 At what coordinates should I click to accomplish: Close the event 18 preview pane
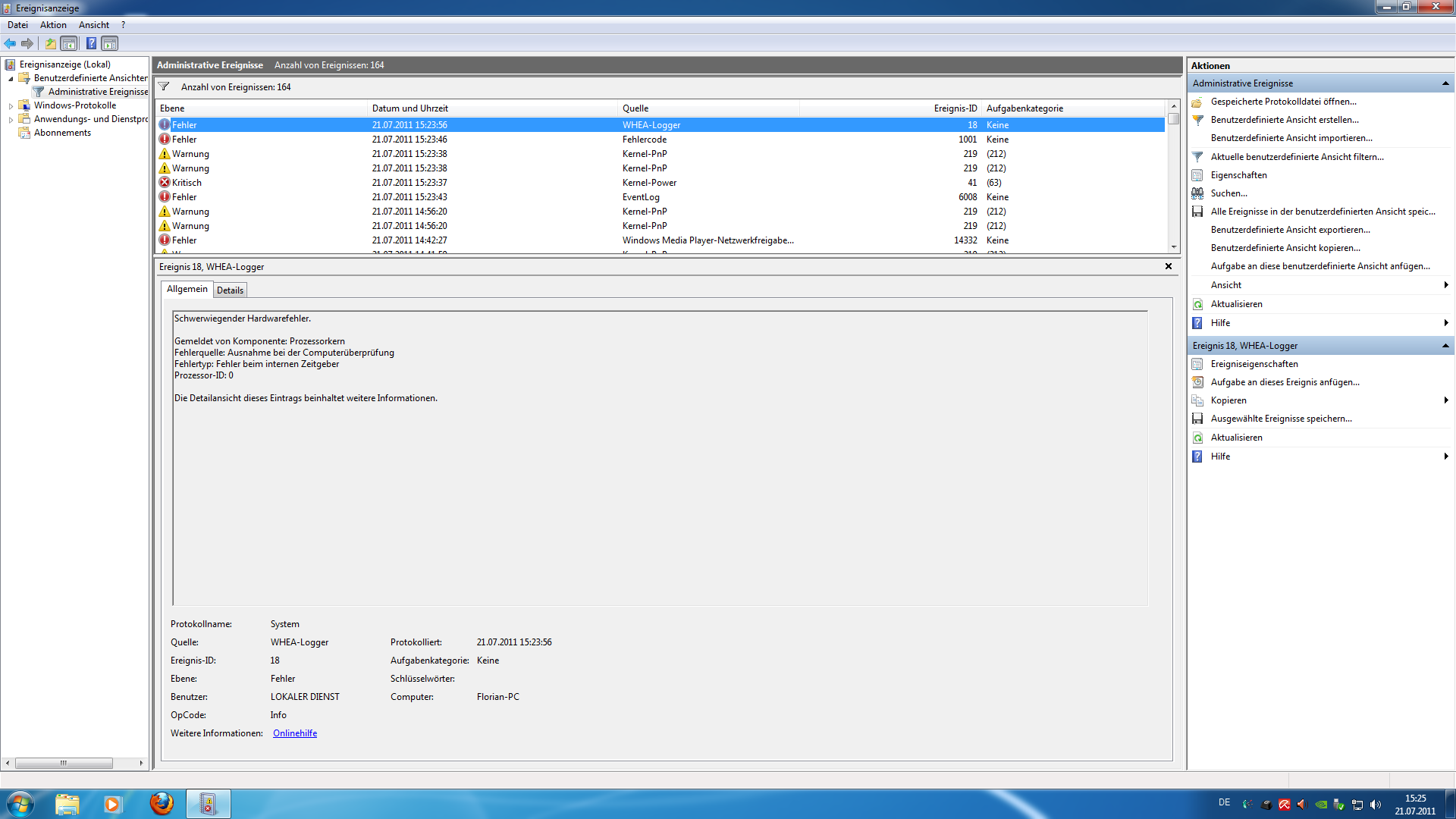click(x=1169, y=266)
